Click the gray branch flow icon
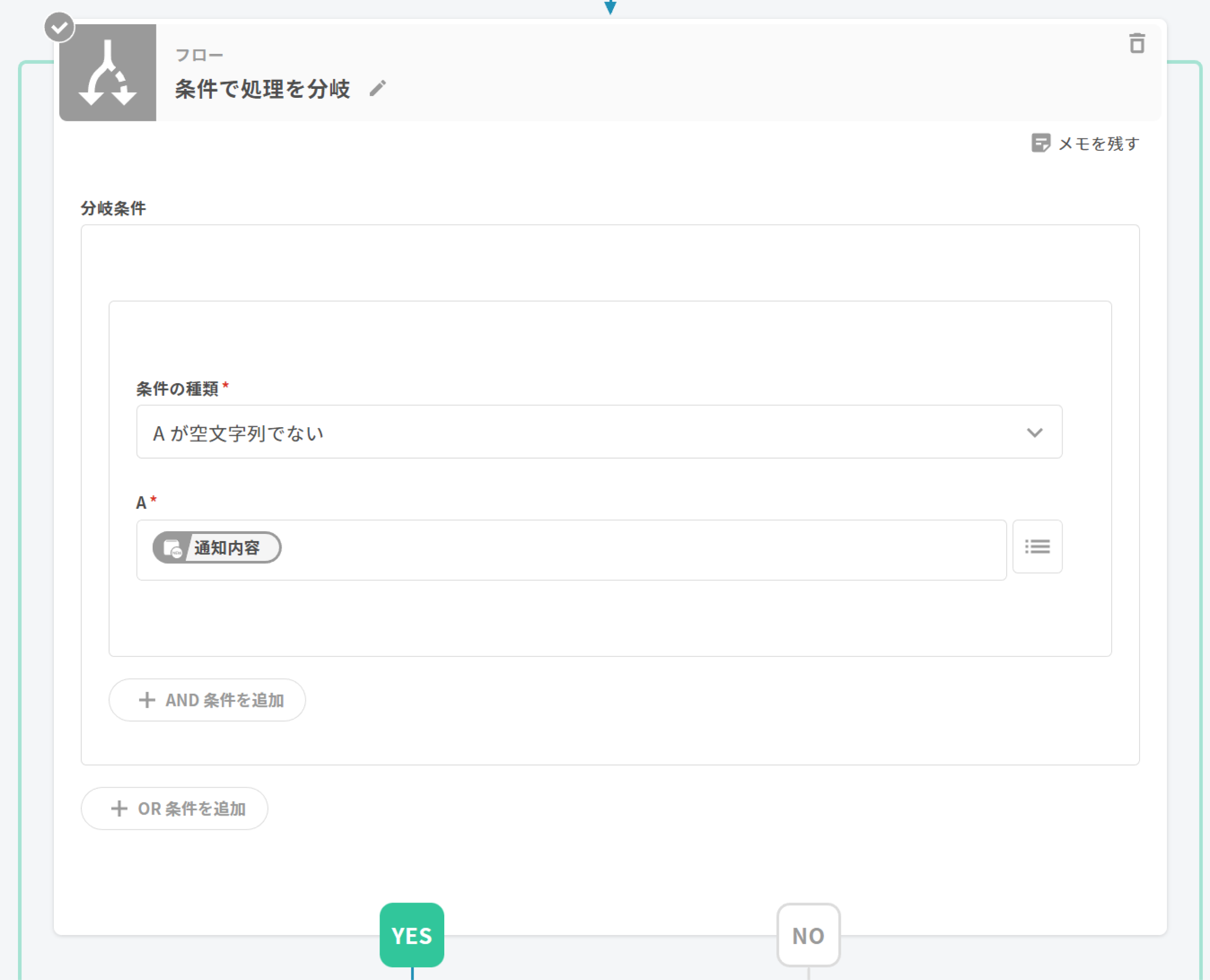The height and width of the screenshot is (980, 1210). click(x=108, y=73)
